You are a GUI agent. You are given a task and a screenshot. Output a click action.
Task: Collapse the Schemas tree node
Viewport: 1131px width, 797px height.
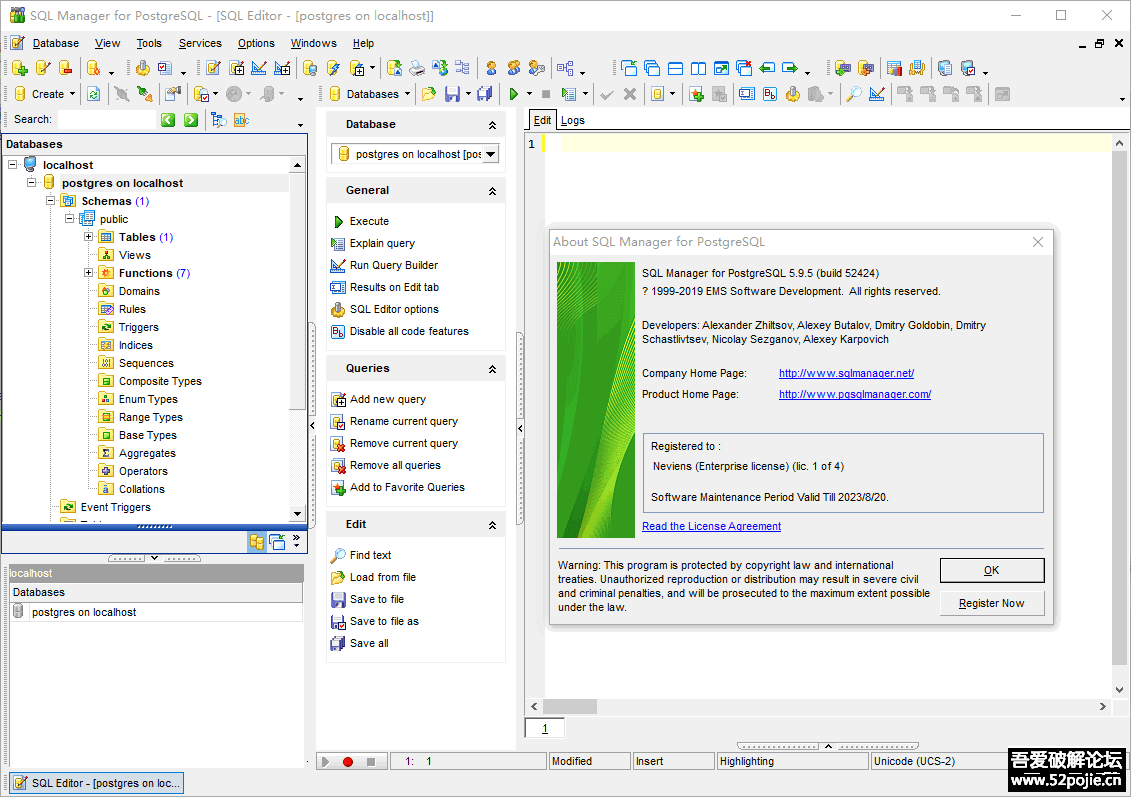(50, 201)
